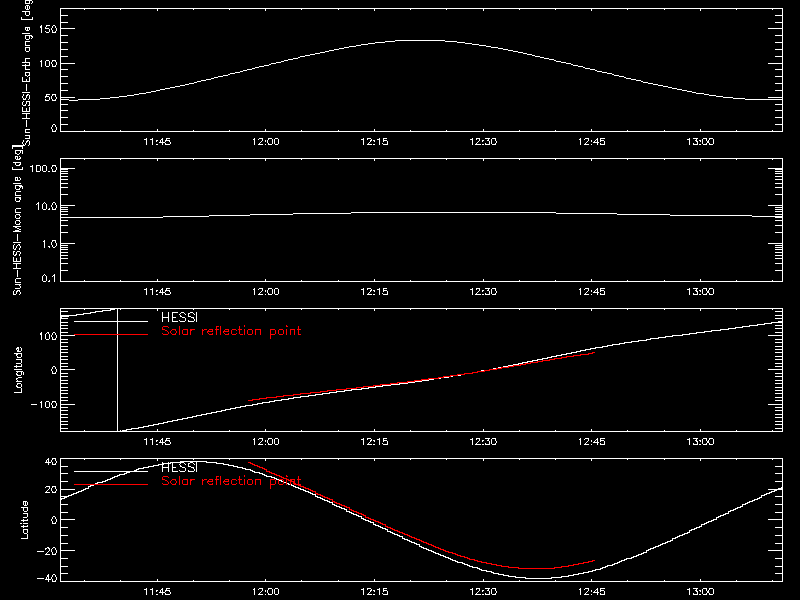Select the 10.0 tick on Moon angle plot
800x600 pixels.
[46, 206]
